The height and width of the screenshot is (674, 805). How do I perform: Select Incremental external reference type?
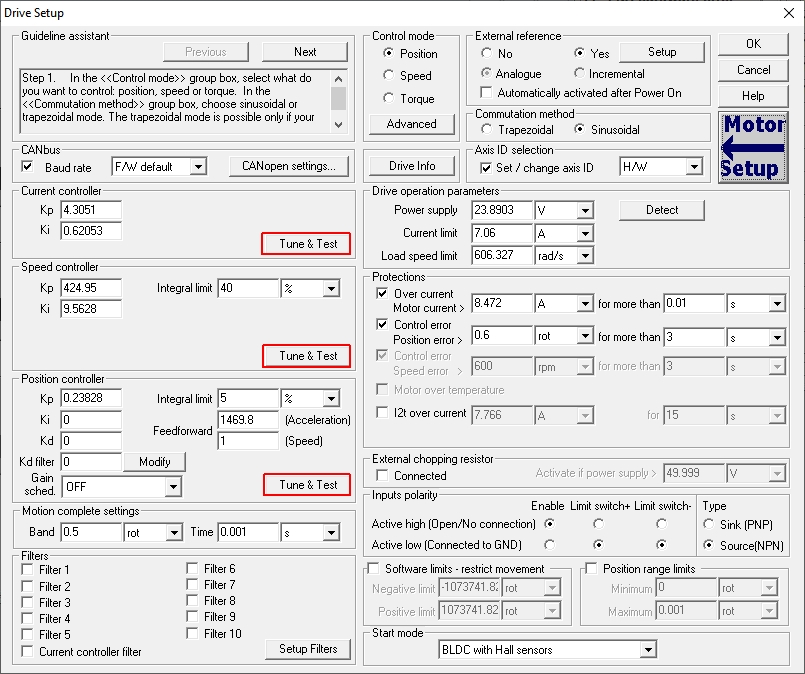pos(579,73)
